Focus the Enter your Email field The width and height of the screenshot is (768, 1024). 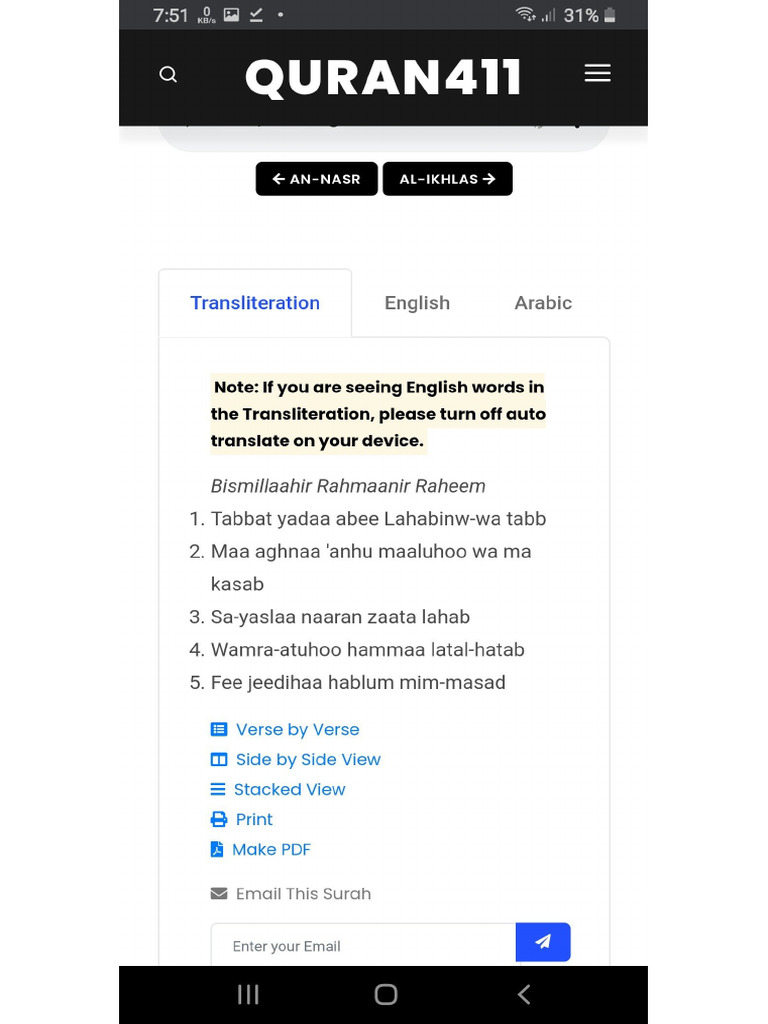pyautogui.click(x=363, y=946)
